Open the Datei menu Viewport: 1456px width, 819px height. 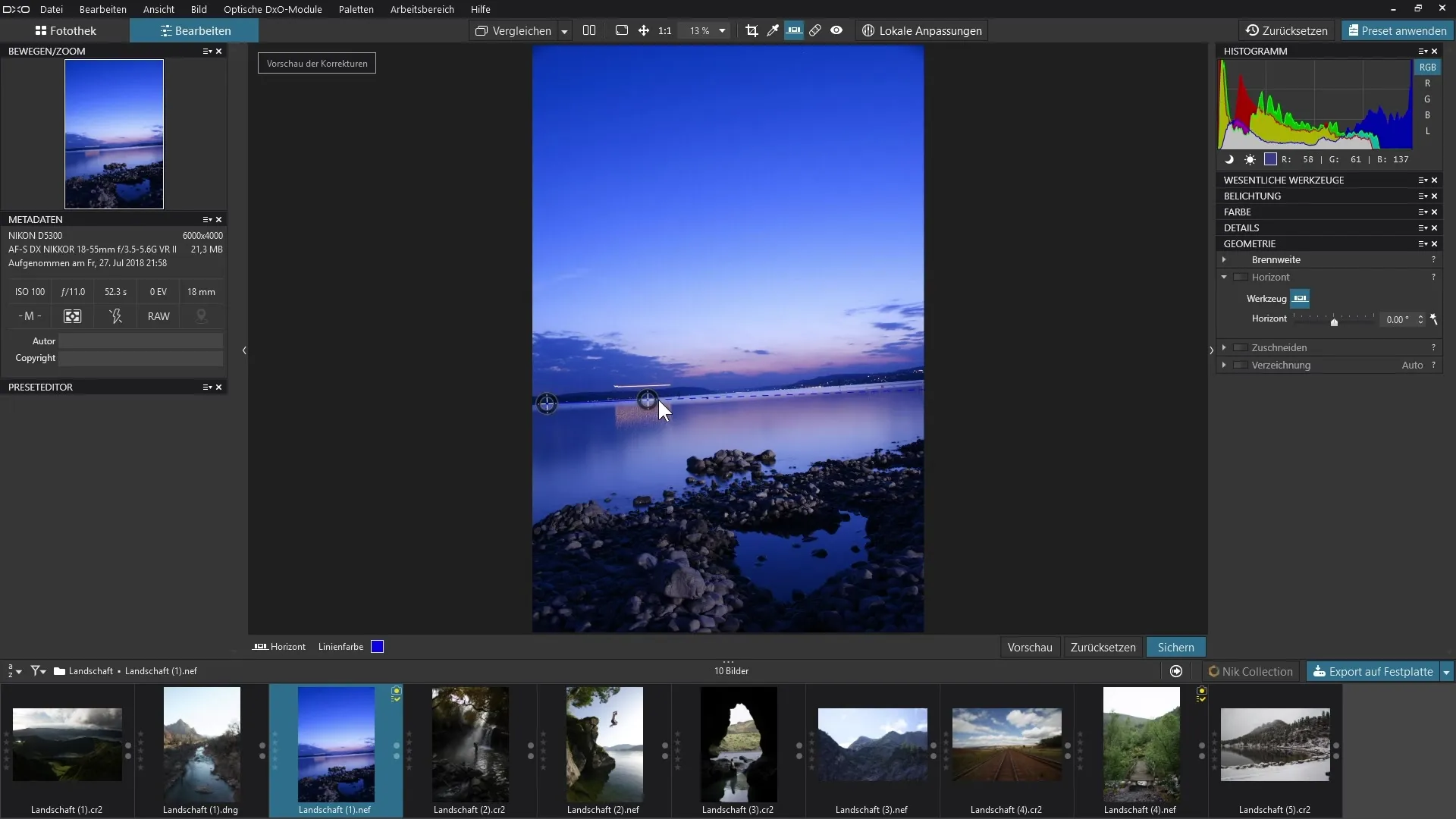(x=52, y=9)
